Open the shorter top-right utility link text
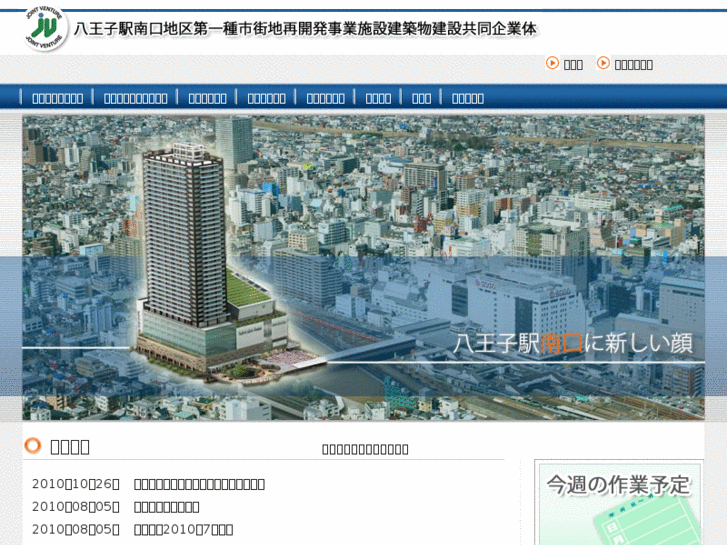The width and height of the screenshot is (727, 545). pos(573,64)
